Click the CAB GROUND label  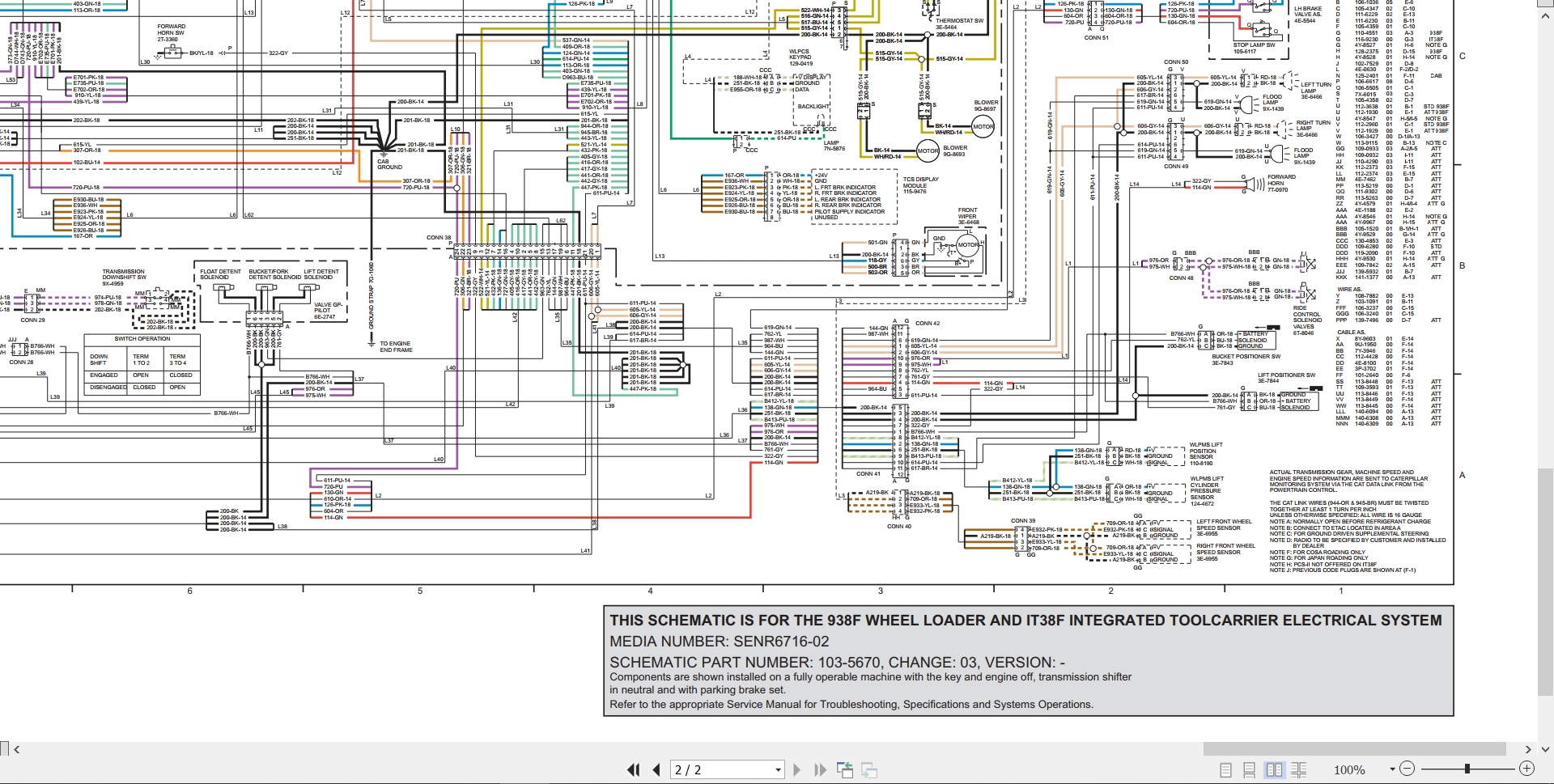[388, 164]
